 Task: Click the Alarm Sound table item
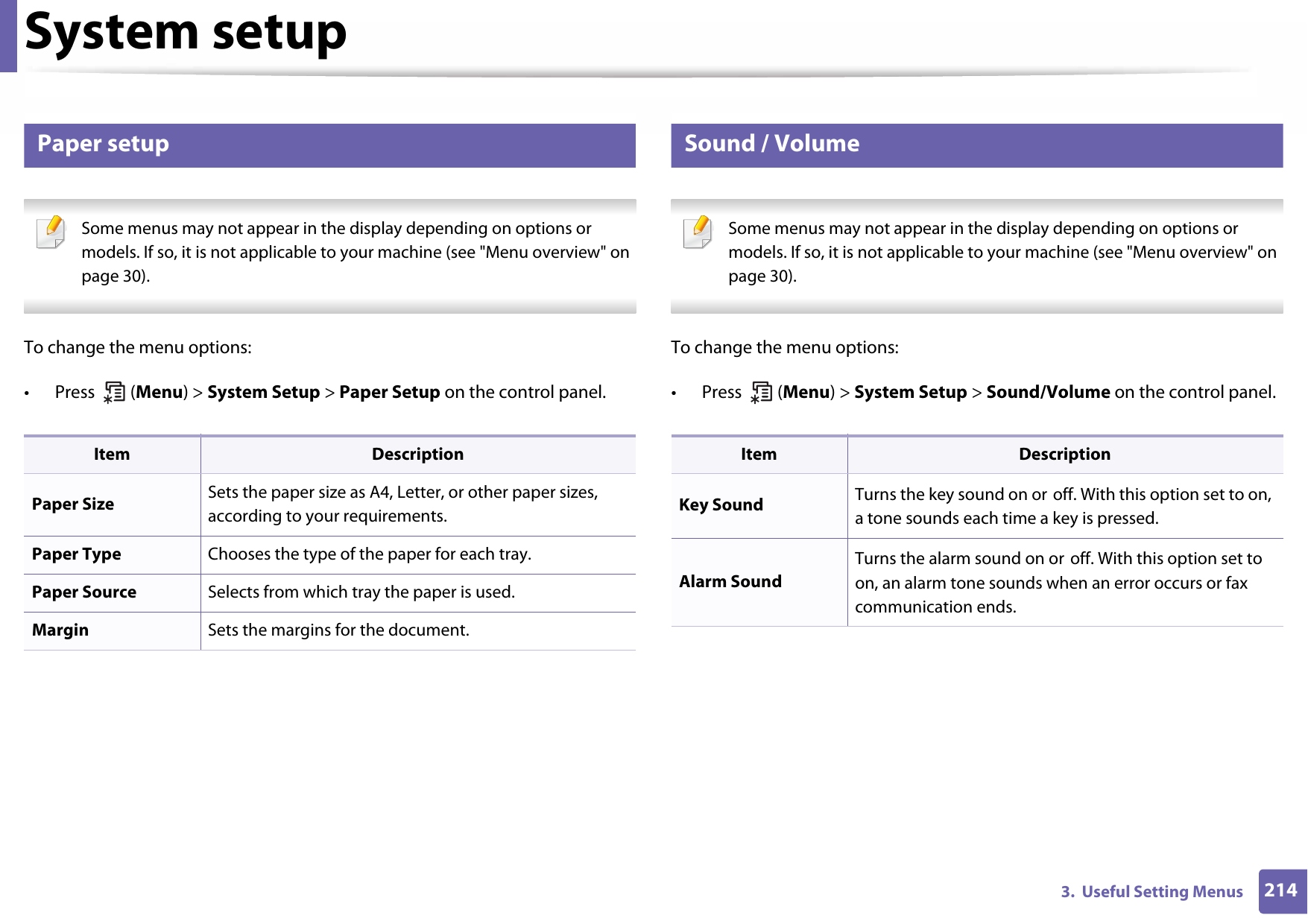(730, 582)
